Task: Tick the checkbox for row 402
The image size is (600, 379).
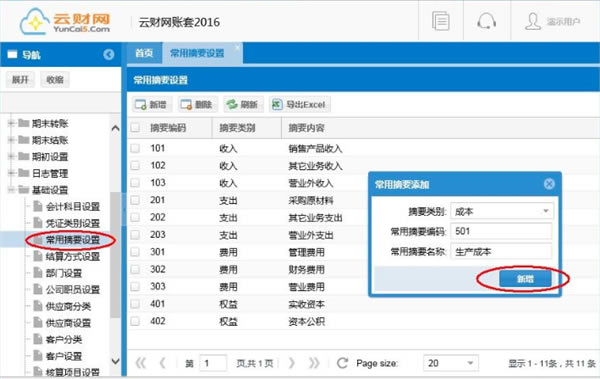Action: 135,321
